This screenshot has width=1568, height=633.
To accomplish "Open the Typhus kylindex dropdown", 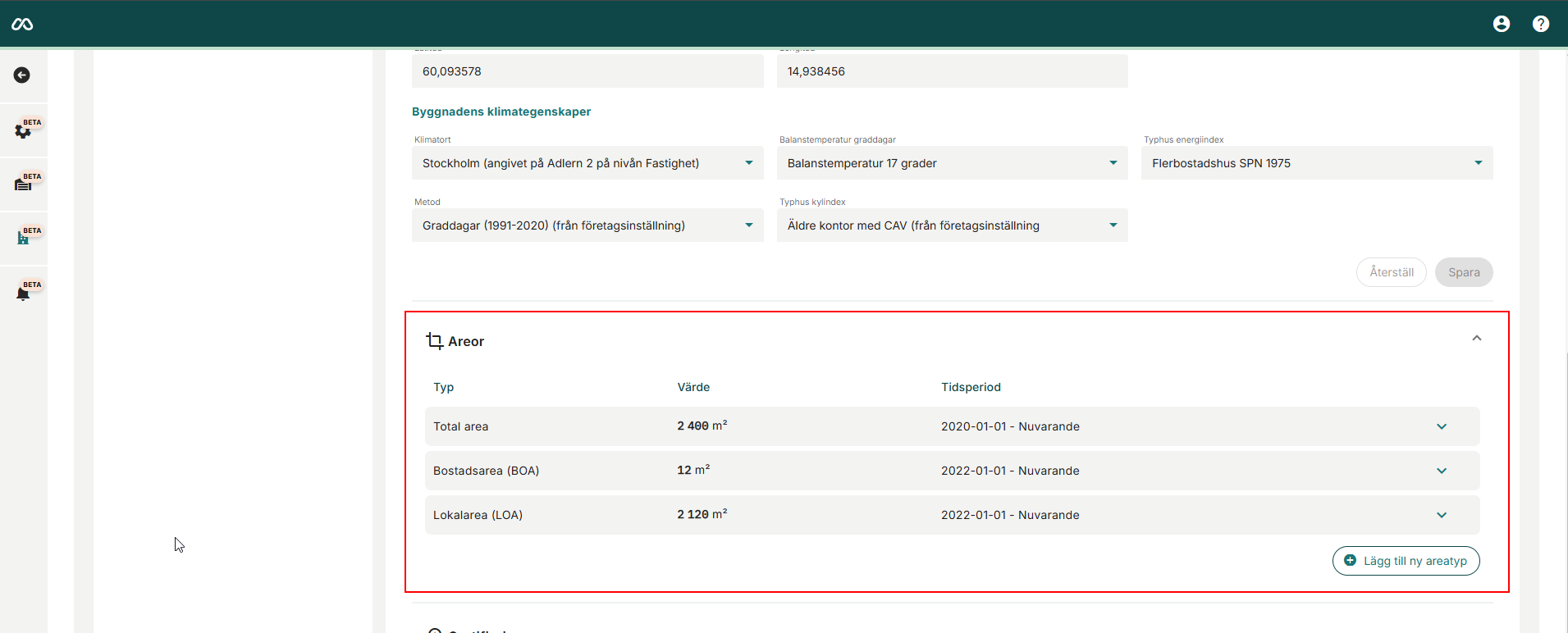I will coord(952,225).
